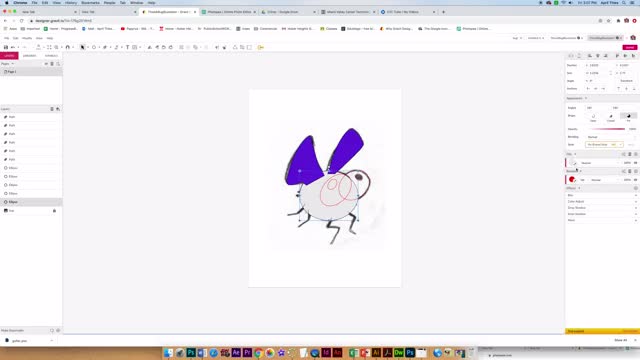Select Page 1 in the Pages list
640x360 pixels.
31,72
